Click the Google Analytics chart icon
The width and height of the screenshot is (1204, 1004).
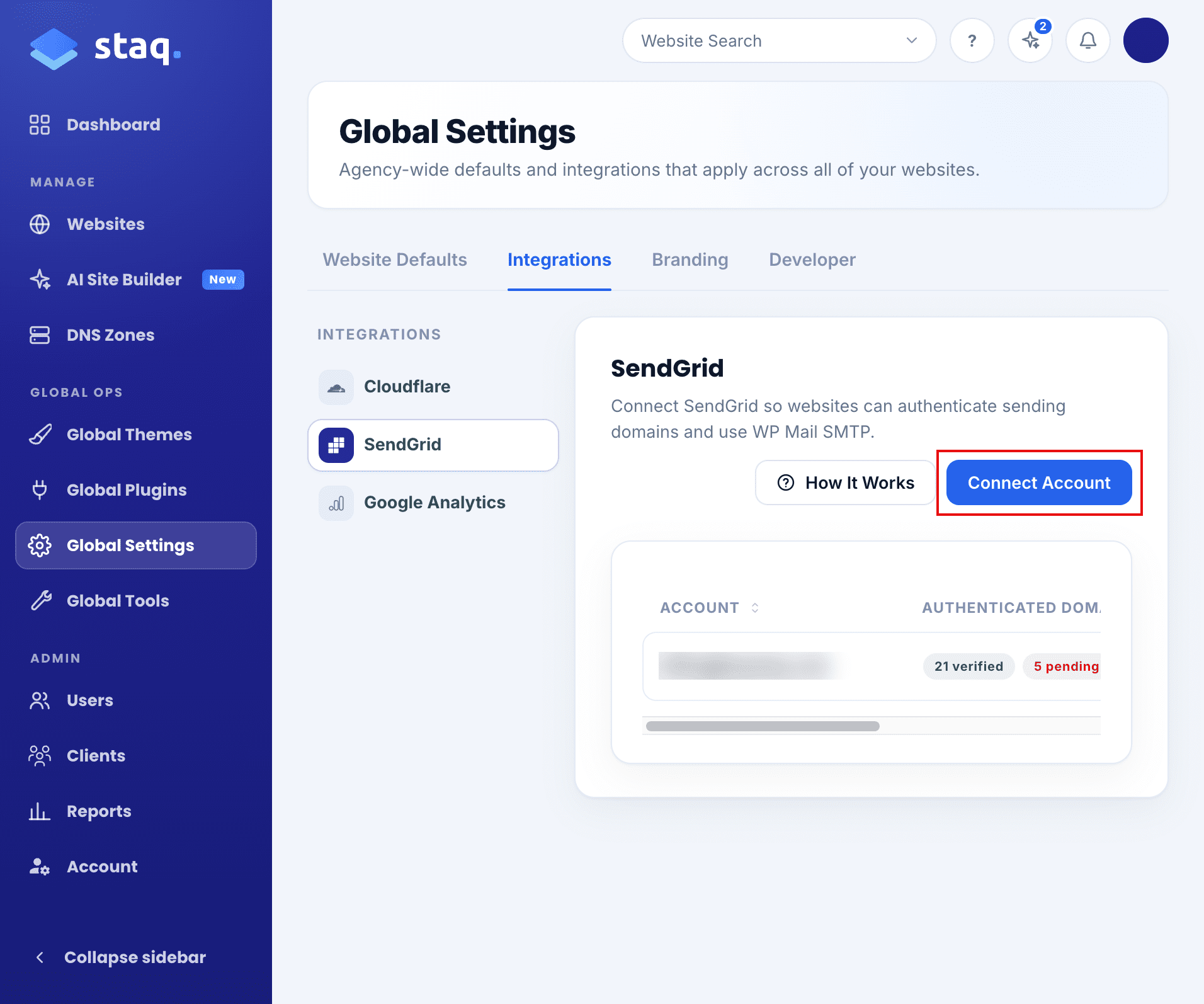point(336,503)
